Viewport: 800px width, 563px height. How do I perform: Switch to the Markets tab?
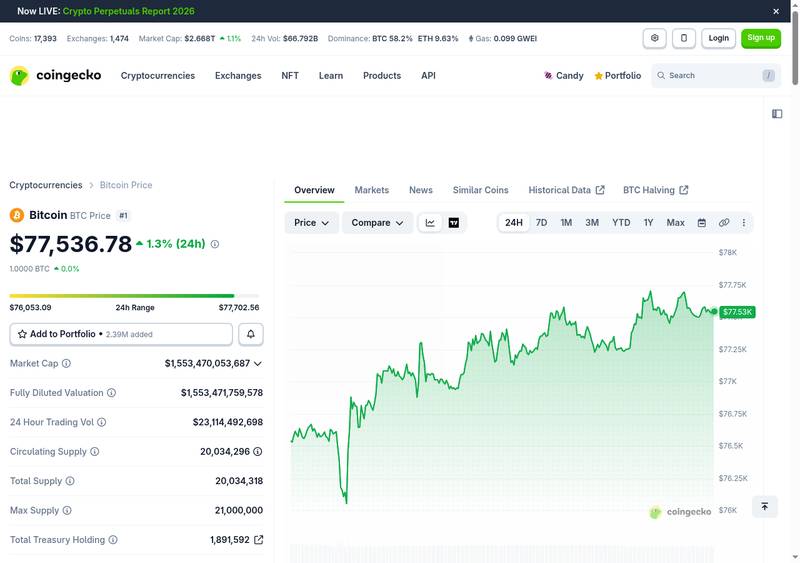(371, 190)
